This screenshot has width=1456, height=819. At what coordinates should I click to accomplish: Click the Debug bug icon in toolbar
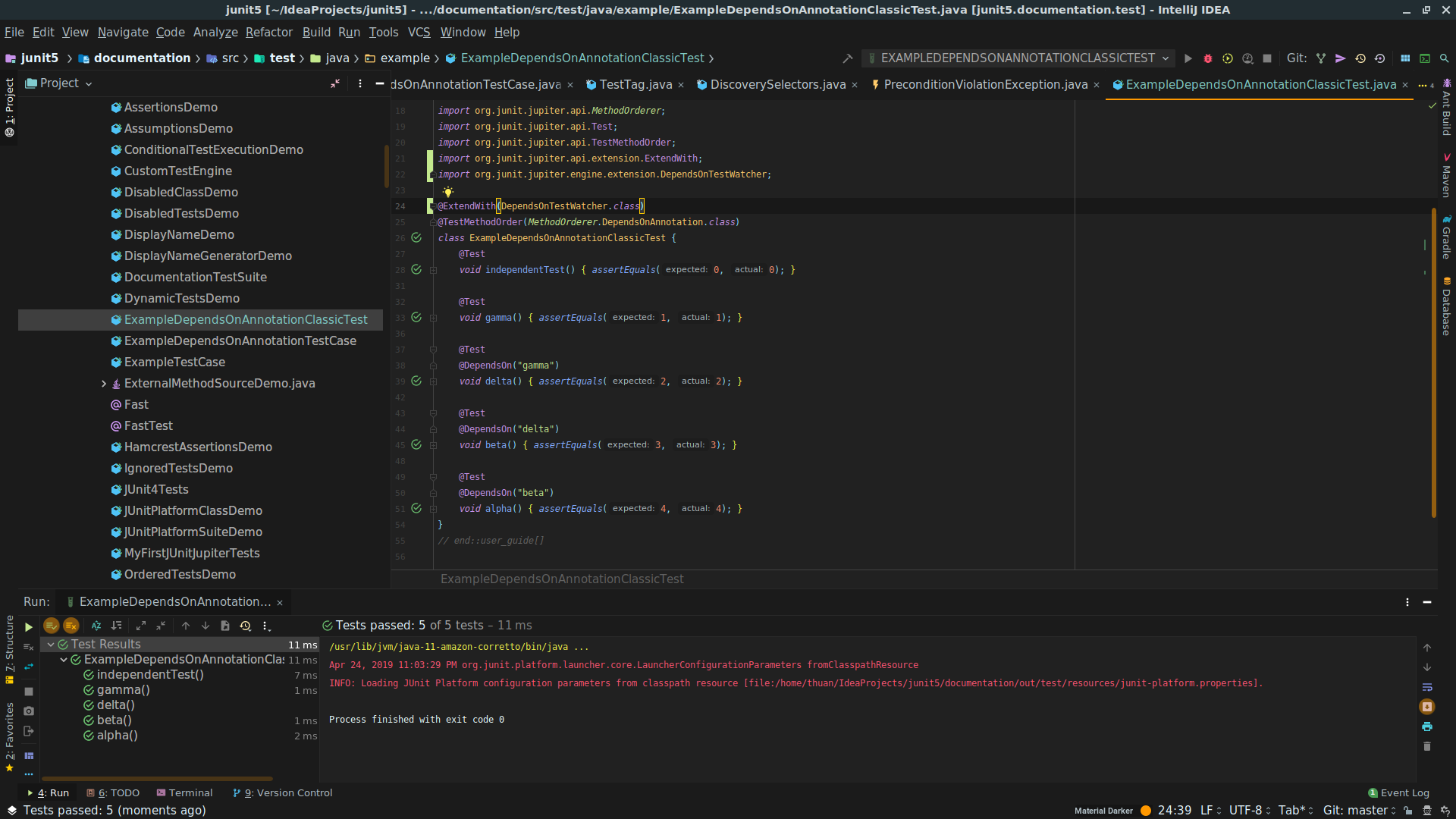point(1208,58)
